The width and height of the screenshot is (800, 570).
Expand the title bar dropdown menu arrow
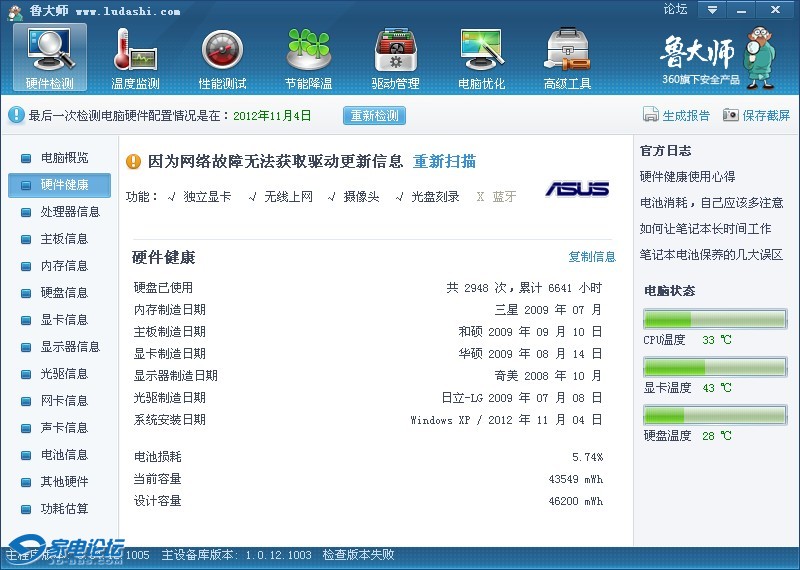tap(712, 10)
